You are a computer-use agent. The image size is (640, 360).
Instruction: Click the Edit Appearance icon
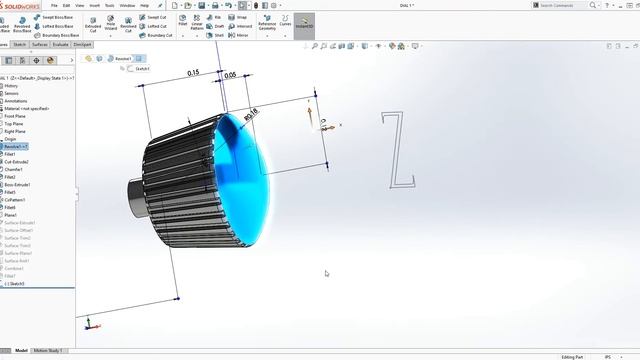[392, 46]
